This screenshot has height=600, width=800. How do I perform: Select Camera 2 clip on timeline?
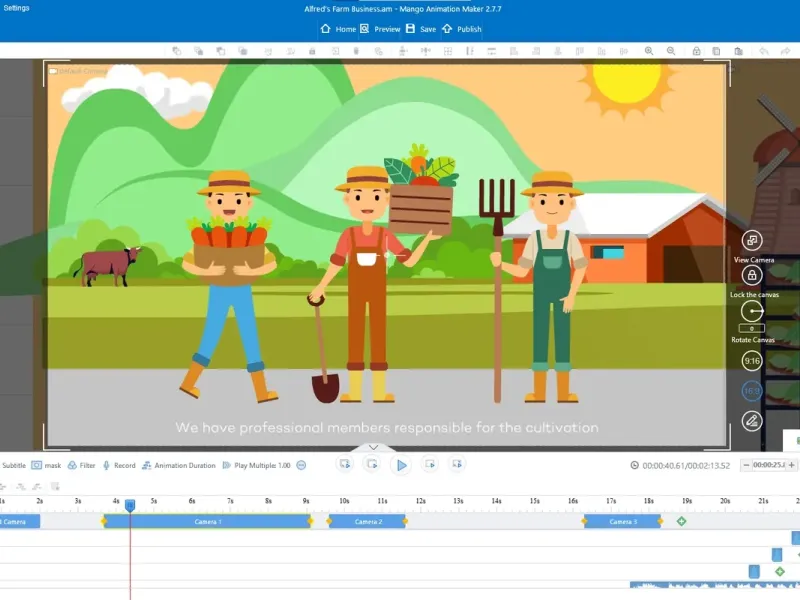coord(368,522)
